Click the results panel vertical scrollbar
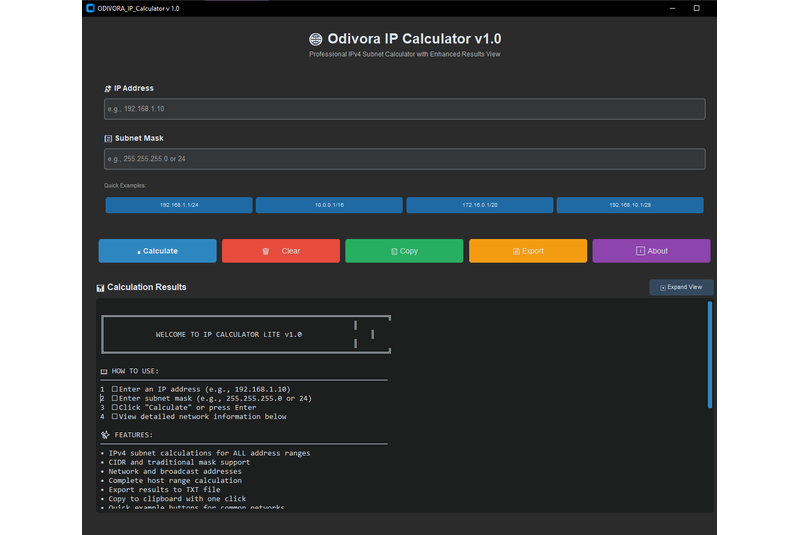 tap(710, 354)
